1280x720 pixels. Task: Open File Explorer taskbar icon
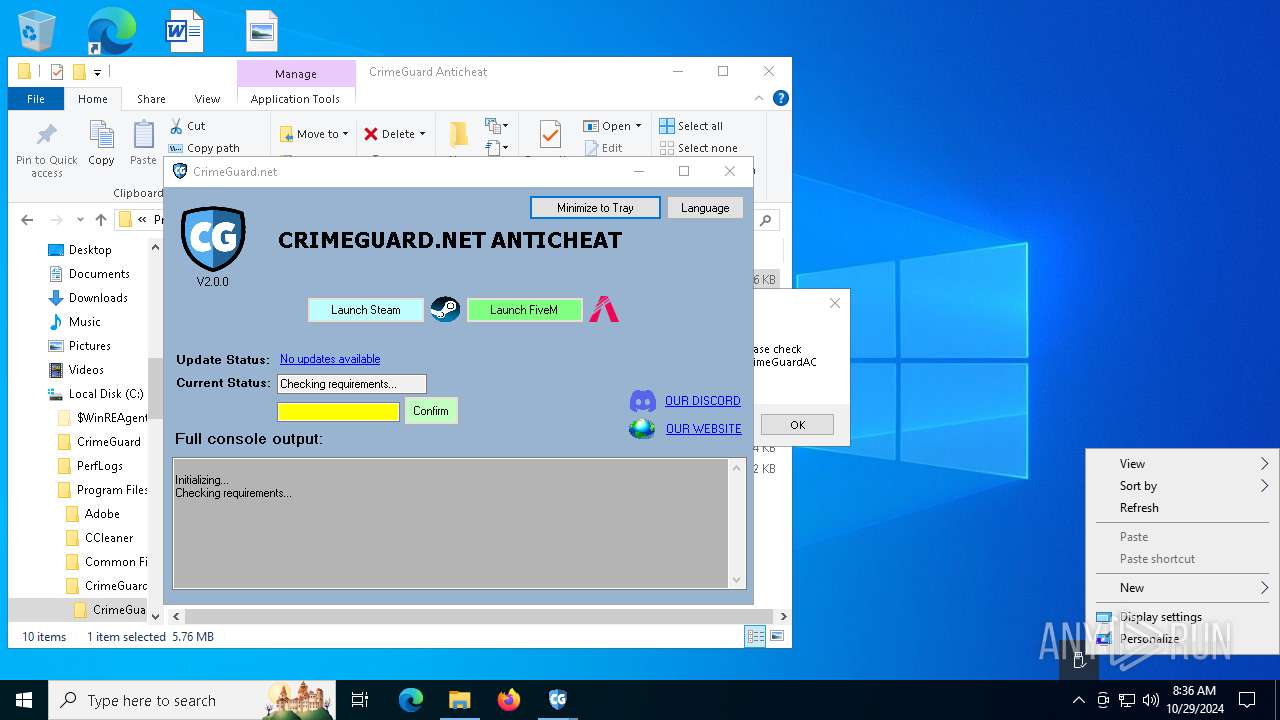(459, 700)
